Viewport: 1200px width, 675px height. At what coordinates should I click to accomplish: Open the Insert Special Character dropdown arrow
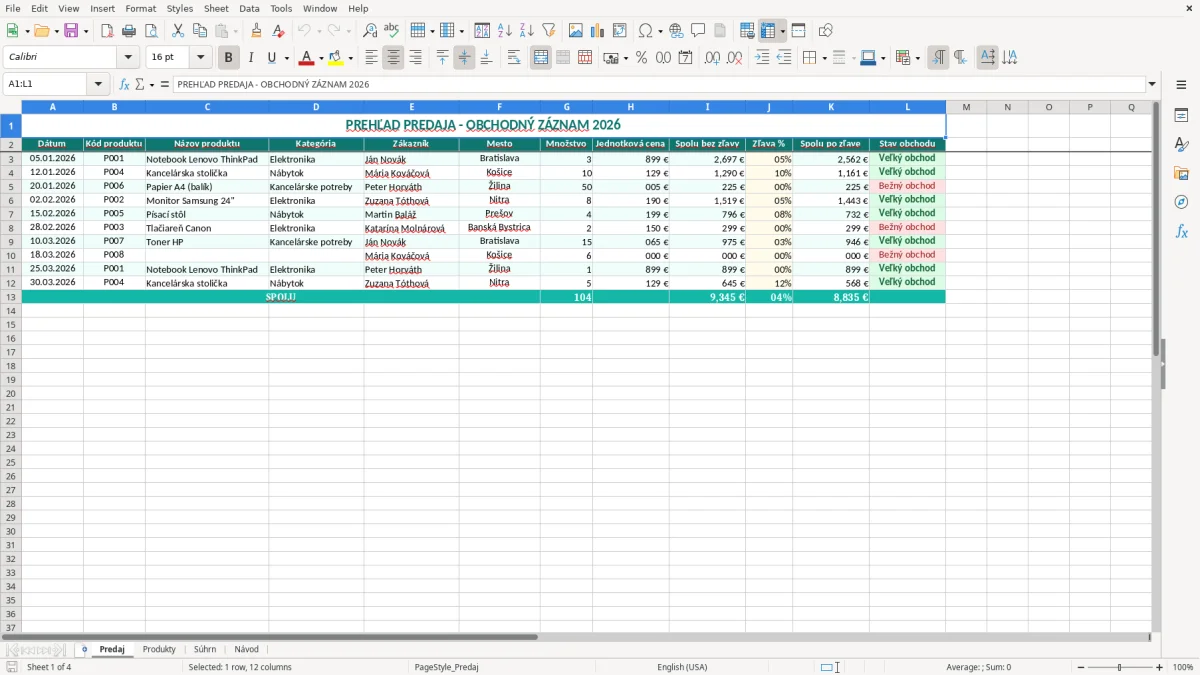coord(661,31)
